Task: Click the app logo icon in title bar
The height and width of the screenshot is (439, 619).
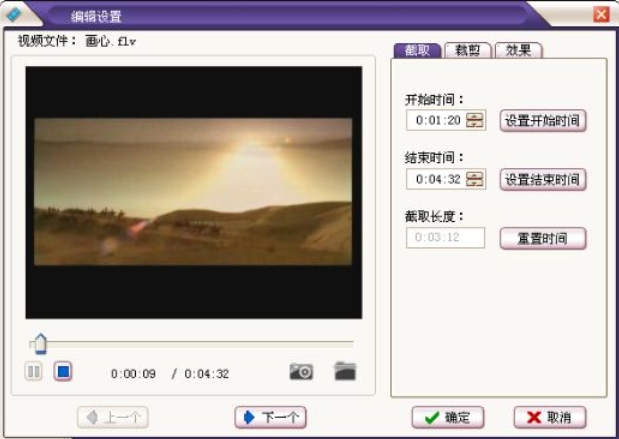Action: coord(14,15)
